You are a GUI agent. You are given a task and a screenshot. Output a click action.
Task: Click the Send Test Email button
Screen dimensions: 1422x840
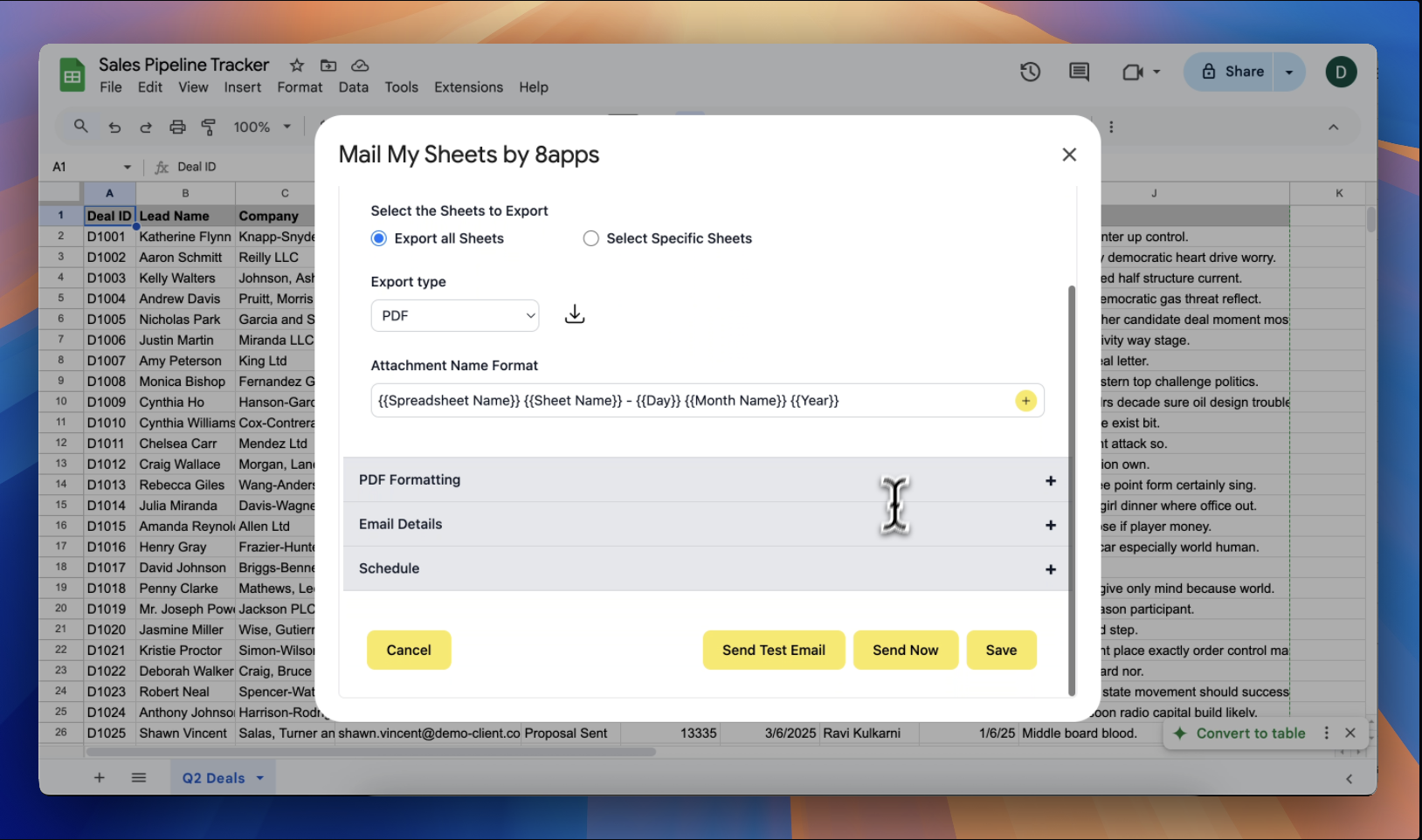click(773, 651)
